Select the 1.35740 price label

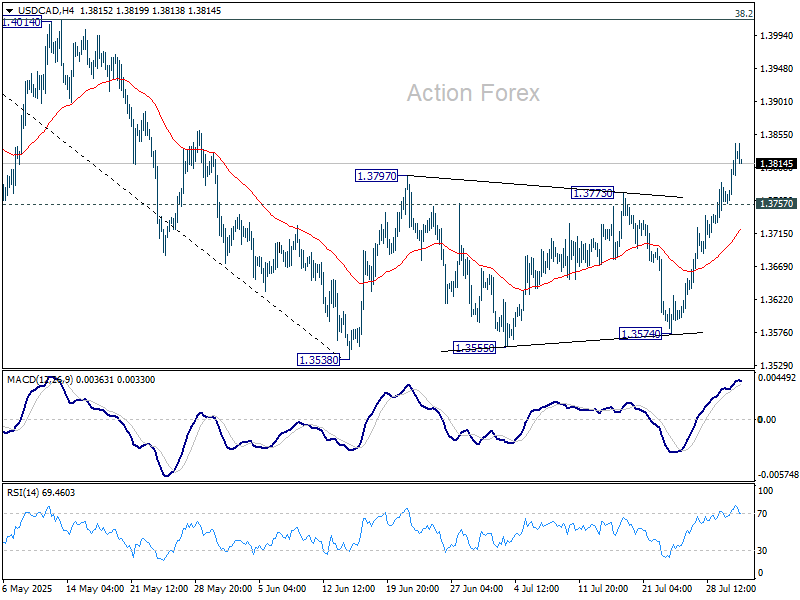point(640,334)
